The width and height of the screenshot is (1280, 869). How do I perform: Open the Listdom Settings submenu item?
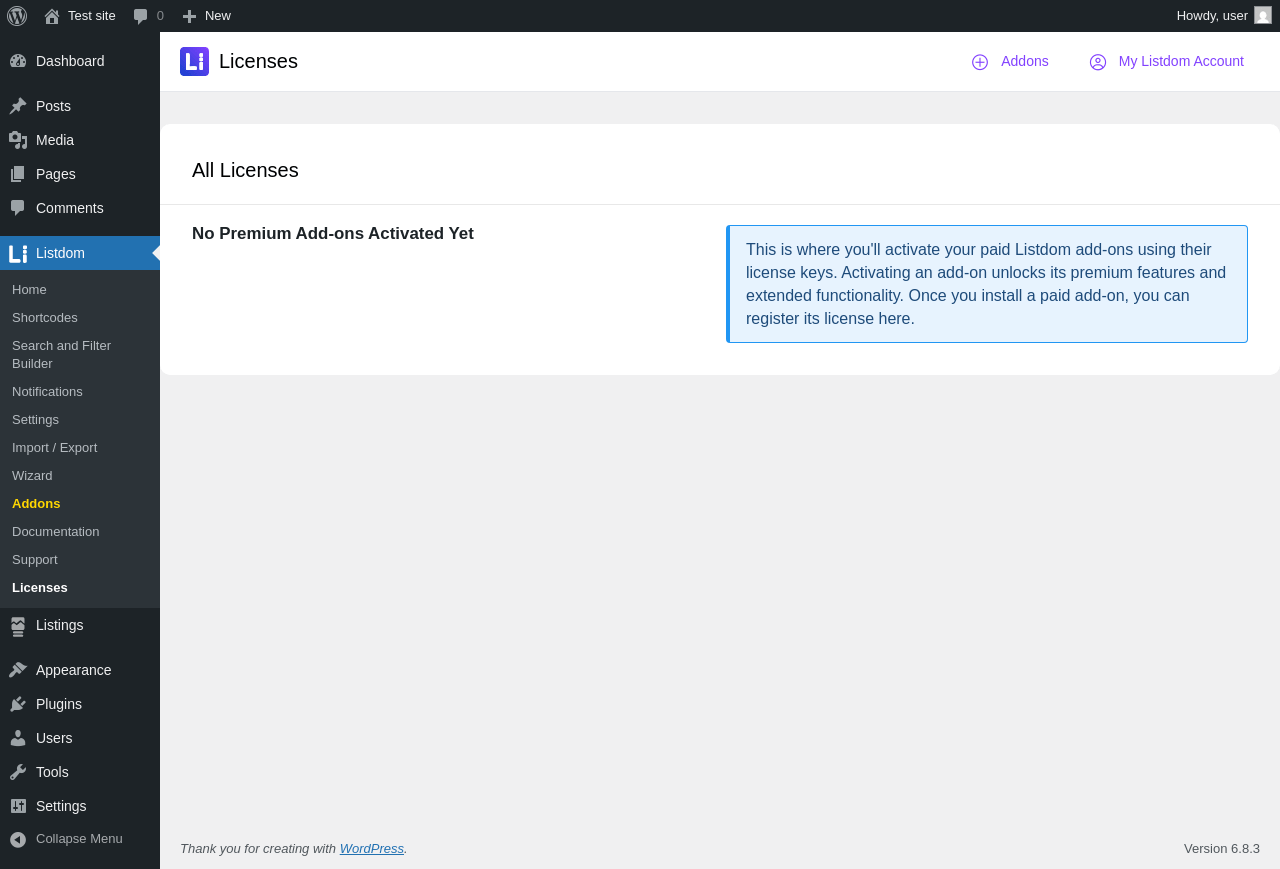pyautogui.click(x=35, y=420)
